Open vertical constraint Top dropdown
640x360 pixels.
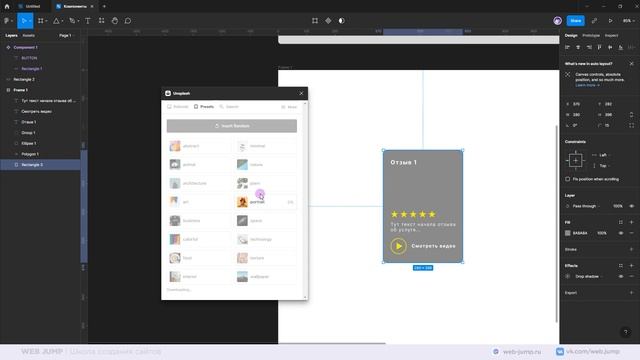(x=602, y=166)
